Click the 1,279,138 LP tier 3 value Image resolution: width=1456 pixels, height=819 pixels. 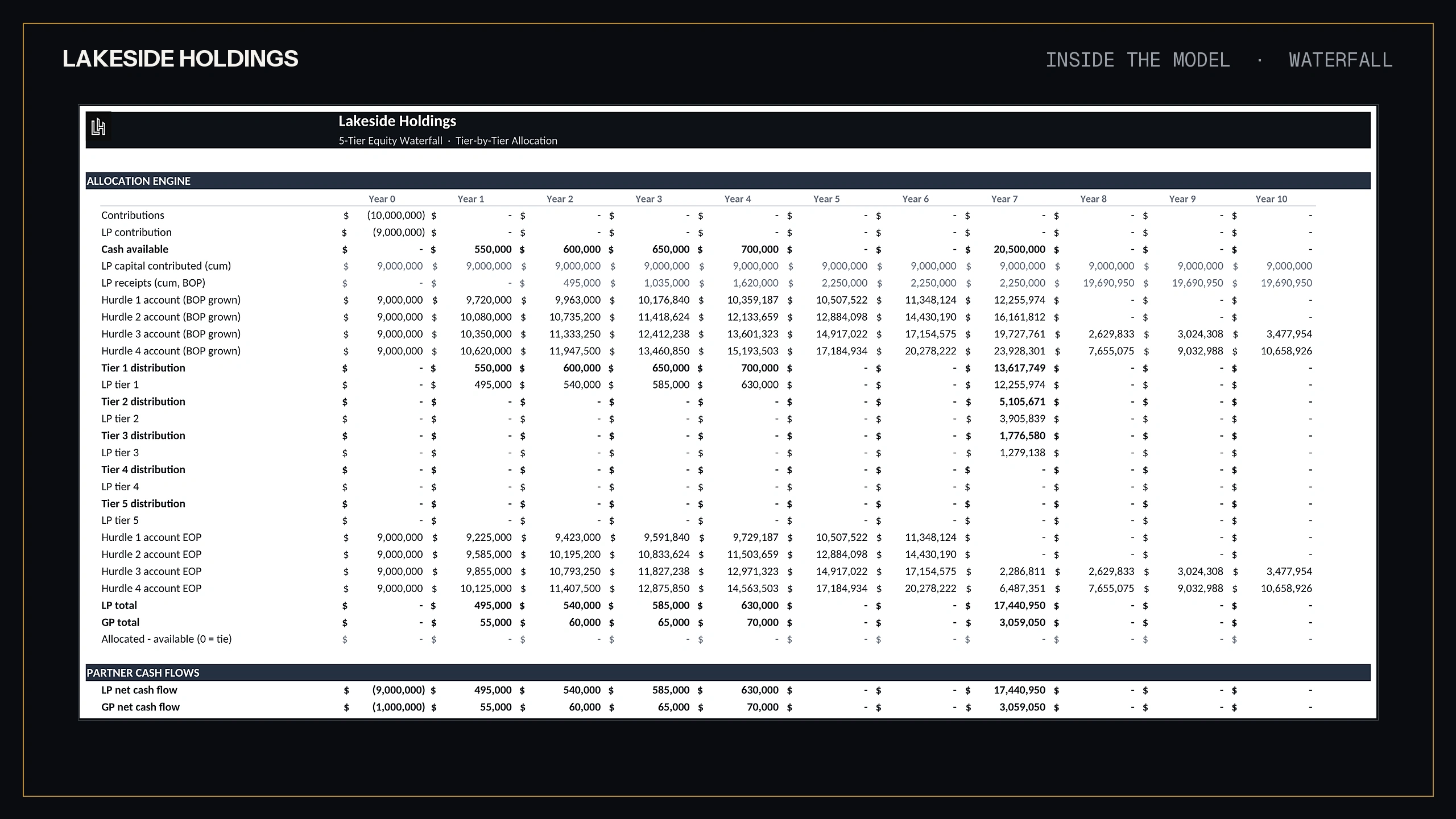(x=1023, y=453)
